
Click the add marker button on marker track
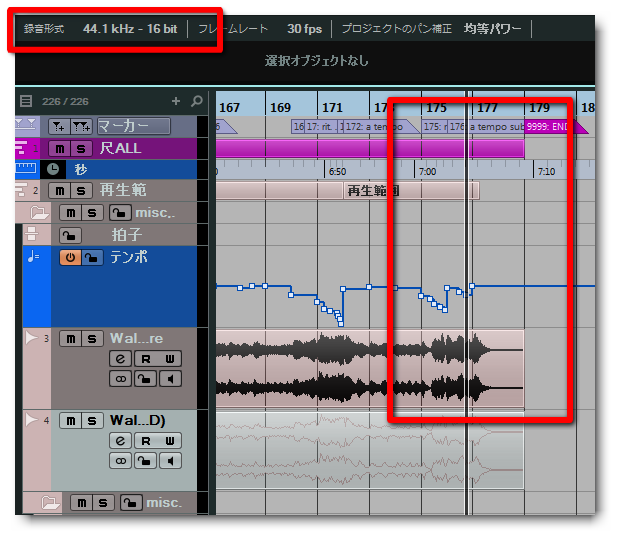coord(59,126)
